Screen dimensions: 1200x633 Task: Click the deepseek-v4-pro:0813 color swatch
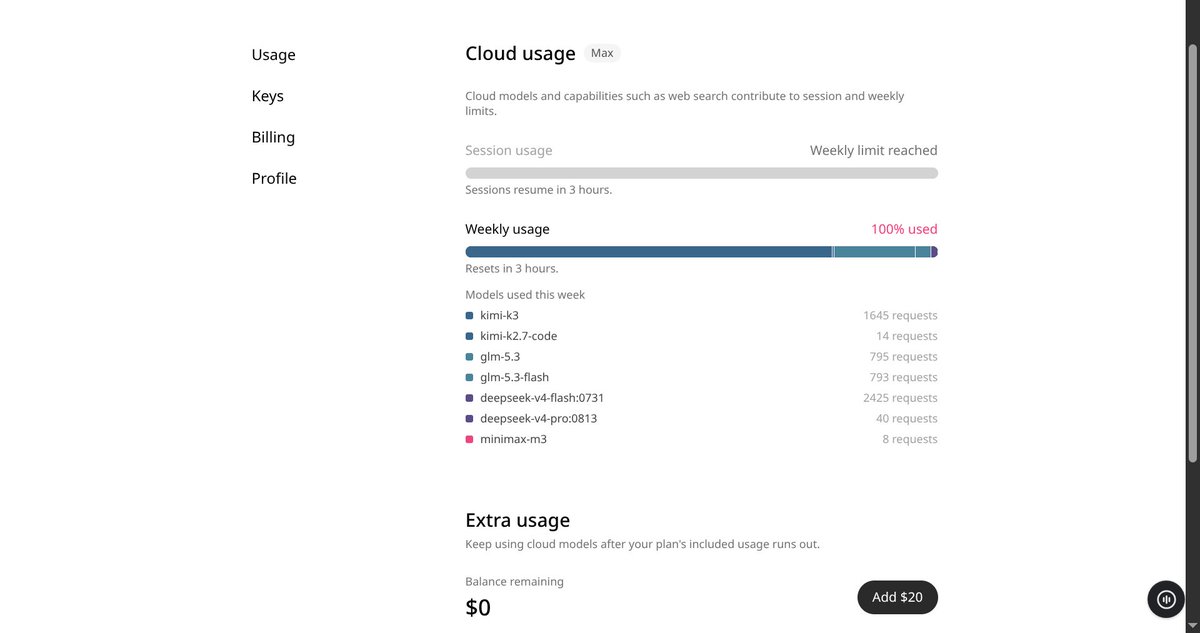[469, 418]
